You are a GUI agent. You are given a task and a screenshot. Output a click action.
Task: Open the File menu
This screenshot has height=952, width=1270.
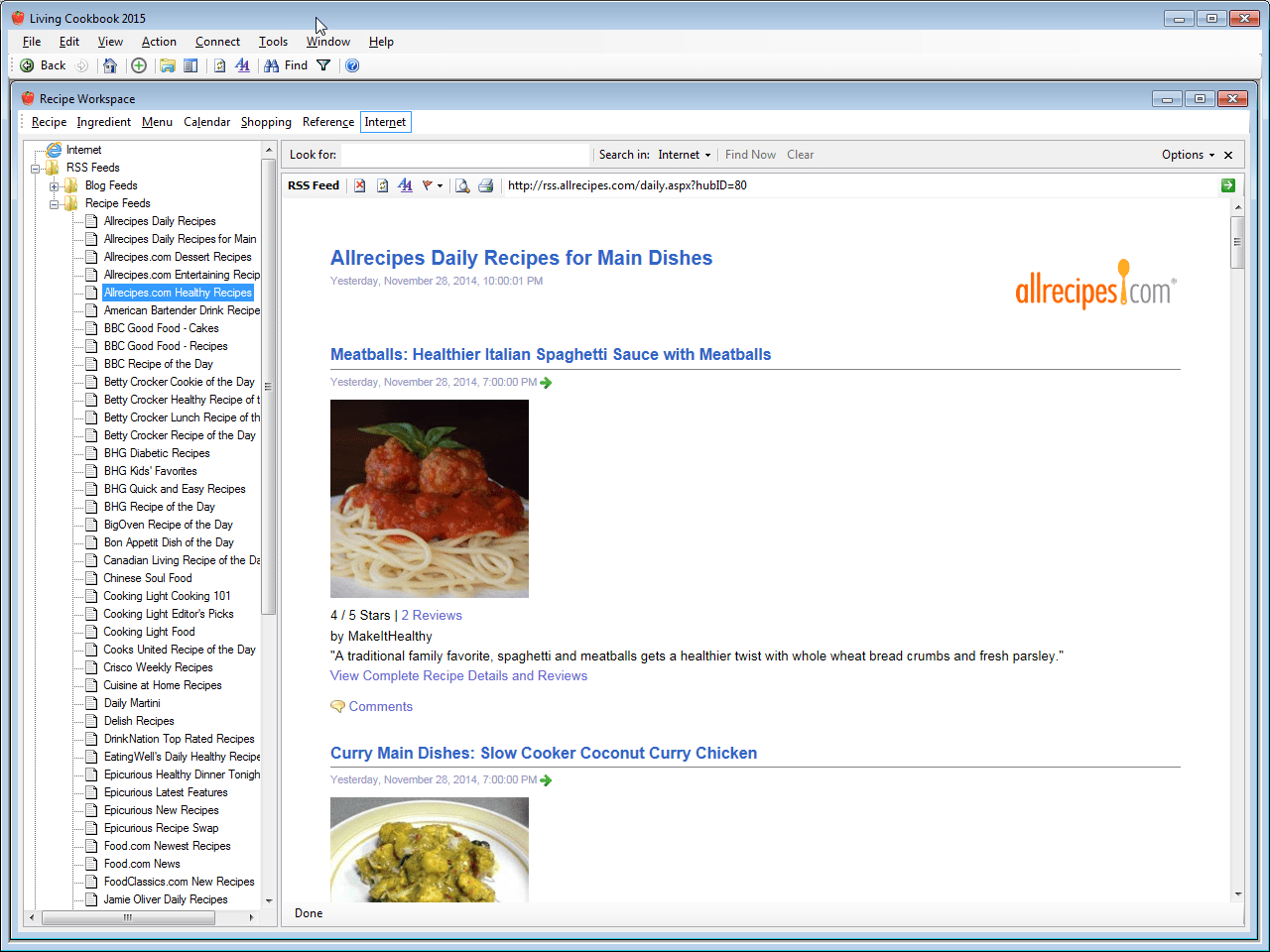coord(32,42)
